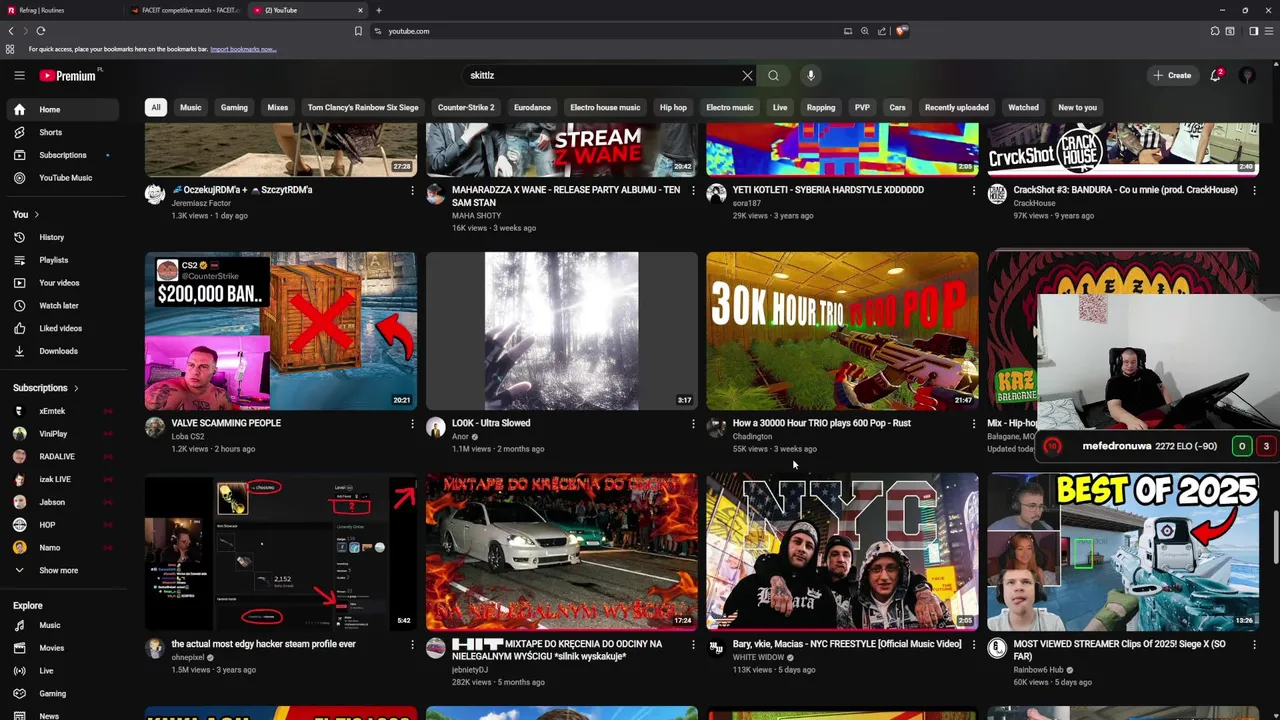
Task: Open Chadington channel name
Action: coord(752,436)
